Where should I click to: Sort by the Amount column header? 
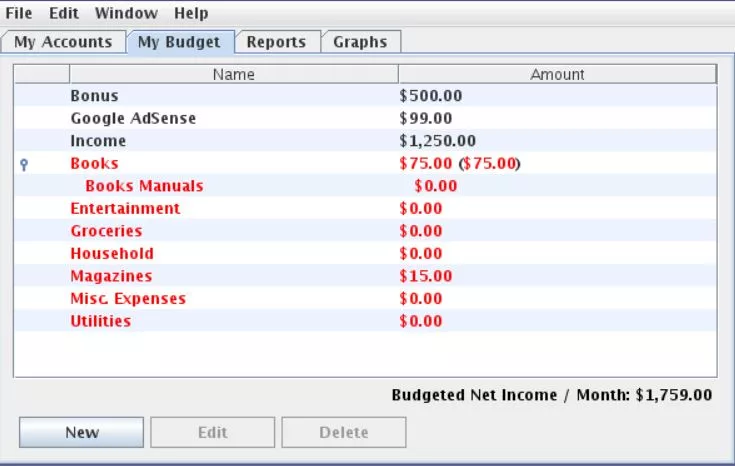557,74
